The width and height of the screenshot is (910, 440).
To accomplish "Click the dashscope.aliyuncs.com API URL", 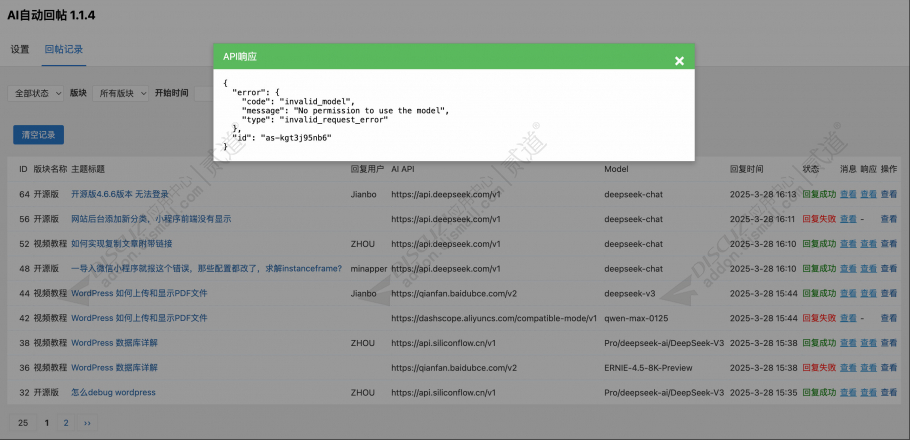I will [494, 318].
